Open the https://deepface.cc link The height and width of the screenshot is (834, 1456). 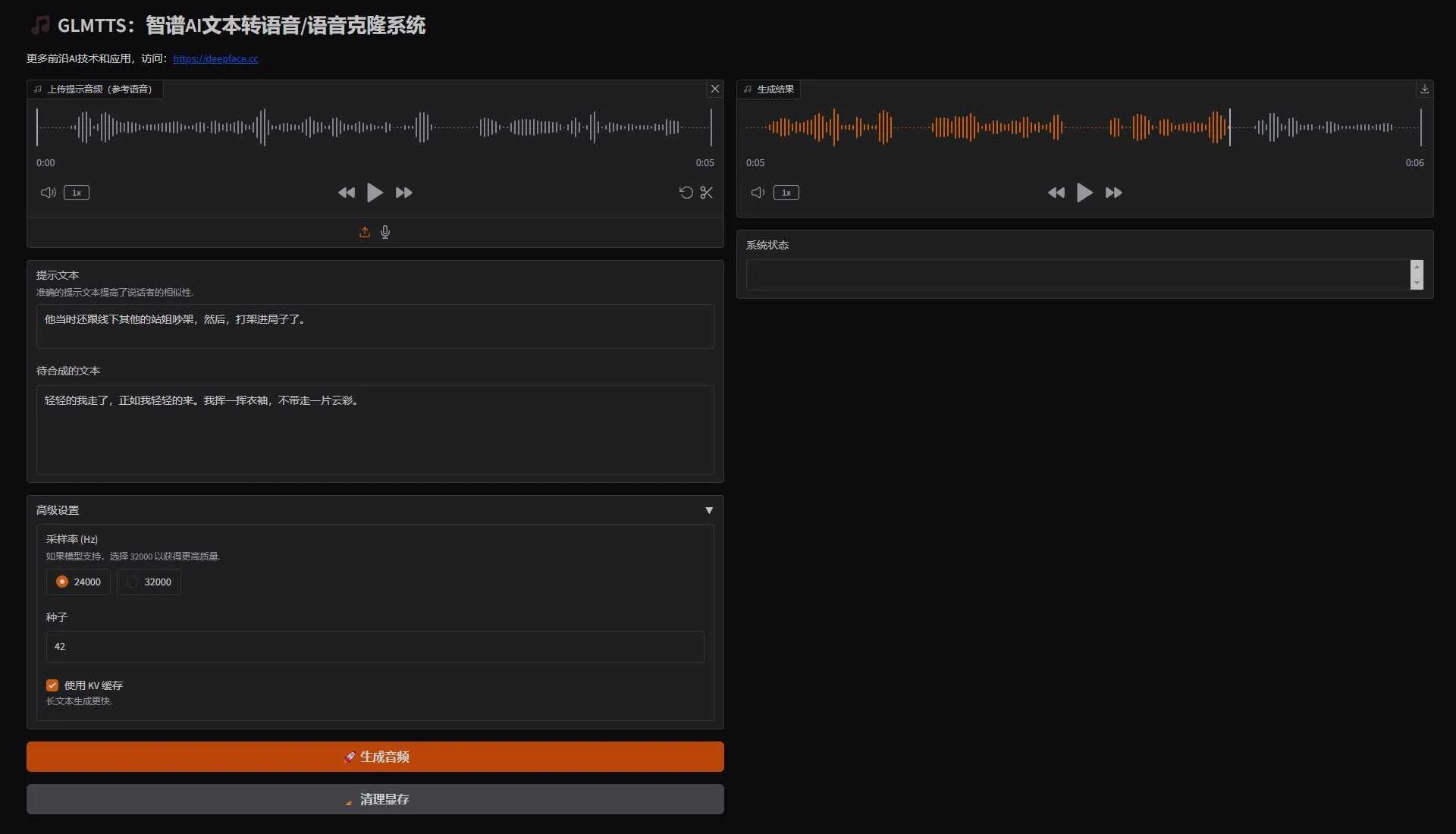[215, 58]
